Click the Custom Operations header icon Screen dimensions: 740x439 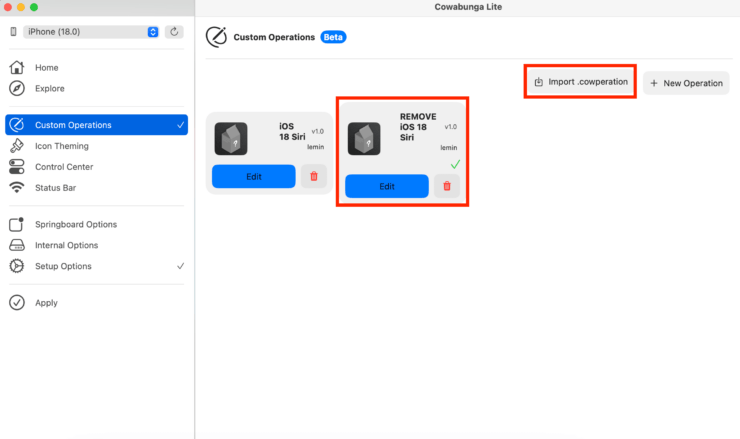(217, 37)
